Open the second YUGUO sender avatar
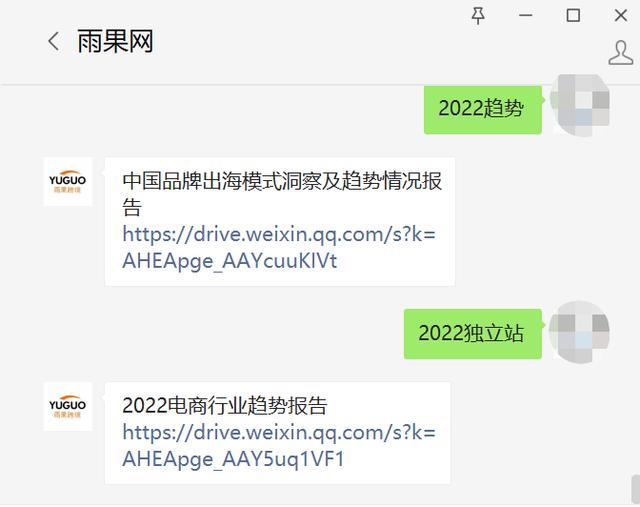The image size is (640, 507). pos(68,407)
